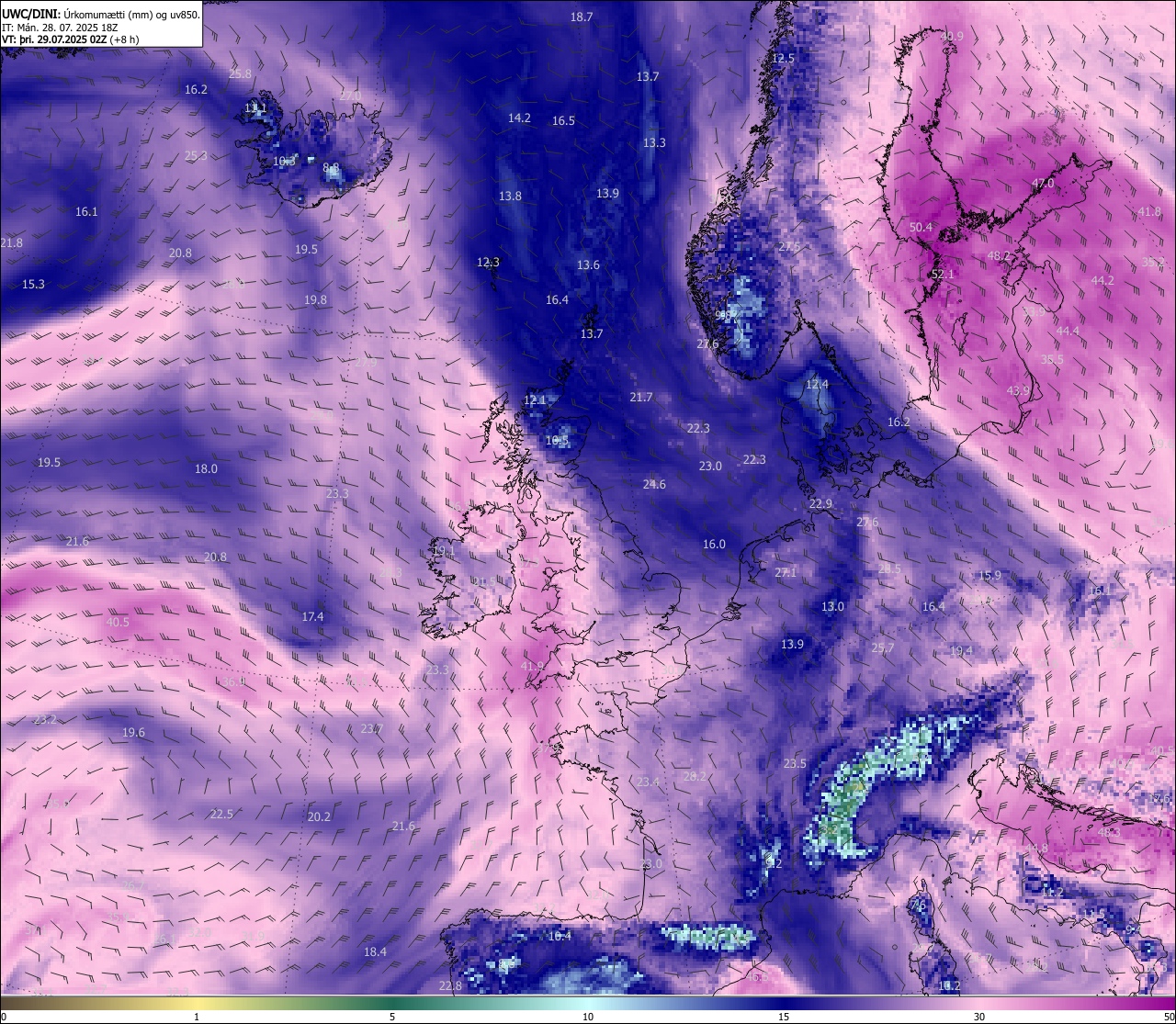
Task: Click the 16.0 value label
Action: 714,544
